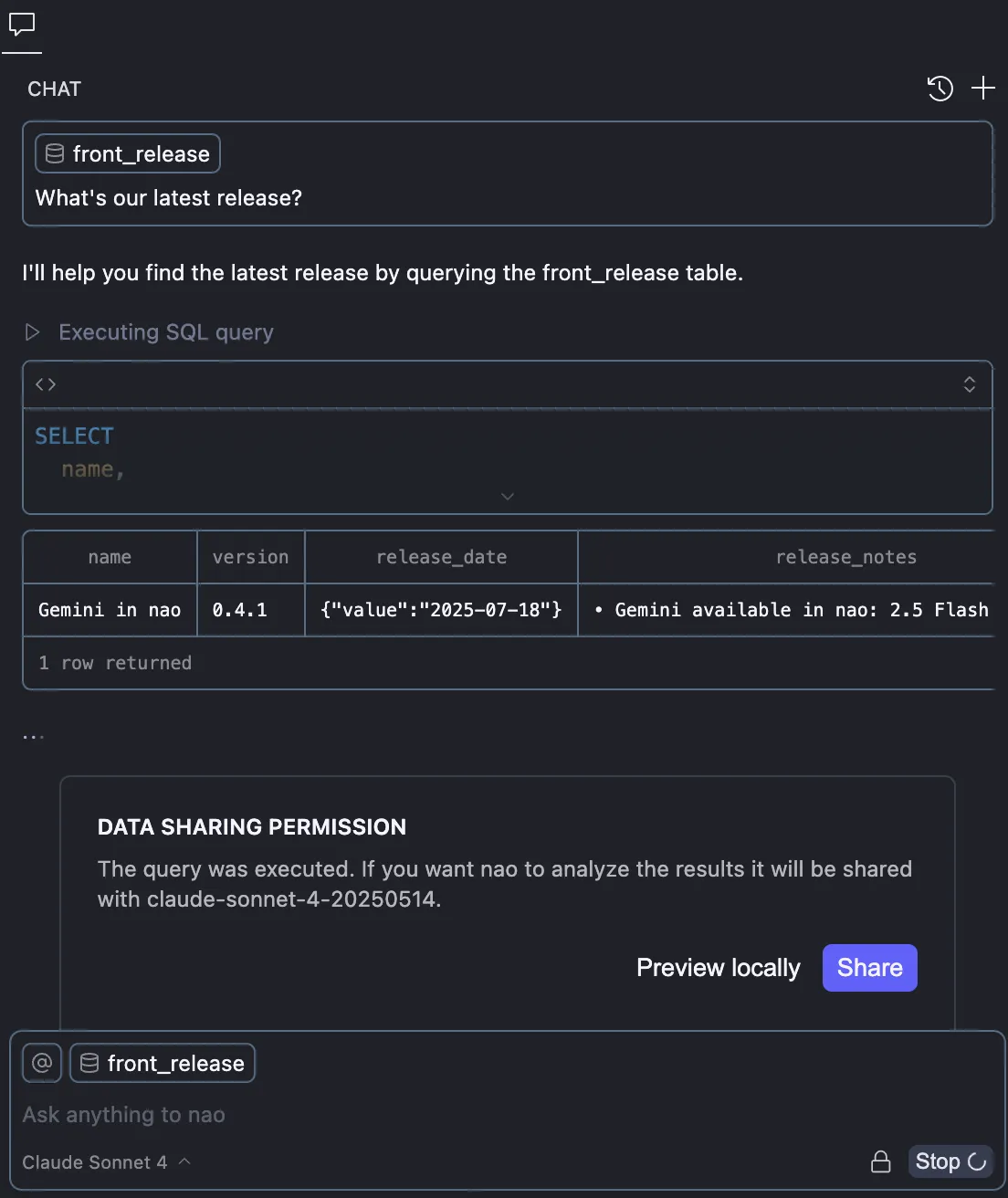This screenshot has width=1008, height=1198.
Task: Click the lock privacy icon
Action: click(880, 1161)
